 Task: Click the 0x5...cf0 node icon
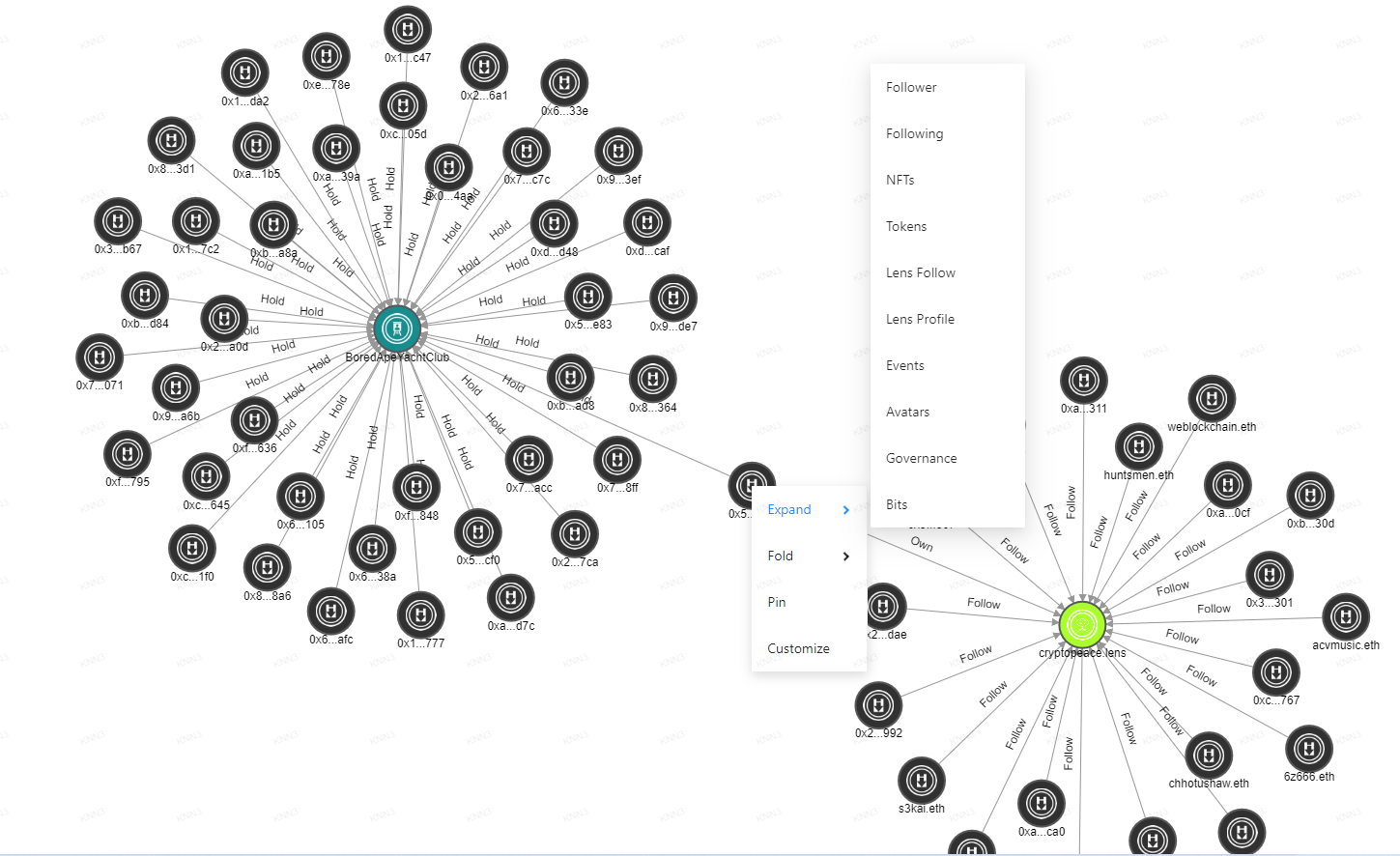point(478,532)
